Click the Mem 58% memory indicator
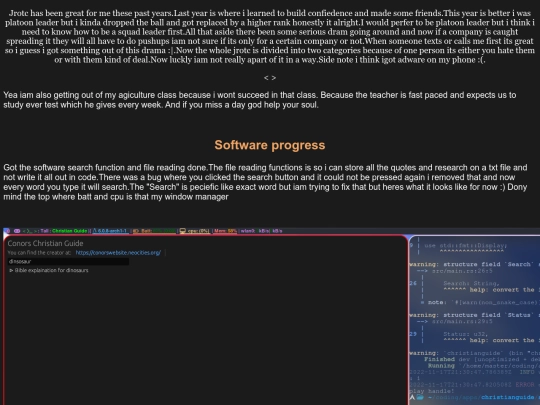 [x=225, y=231]
